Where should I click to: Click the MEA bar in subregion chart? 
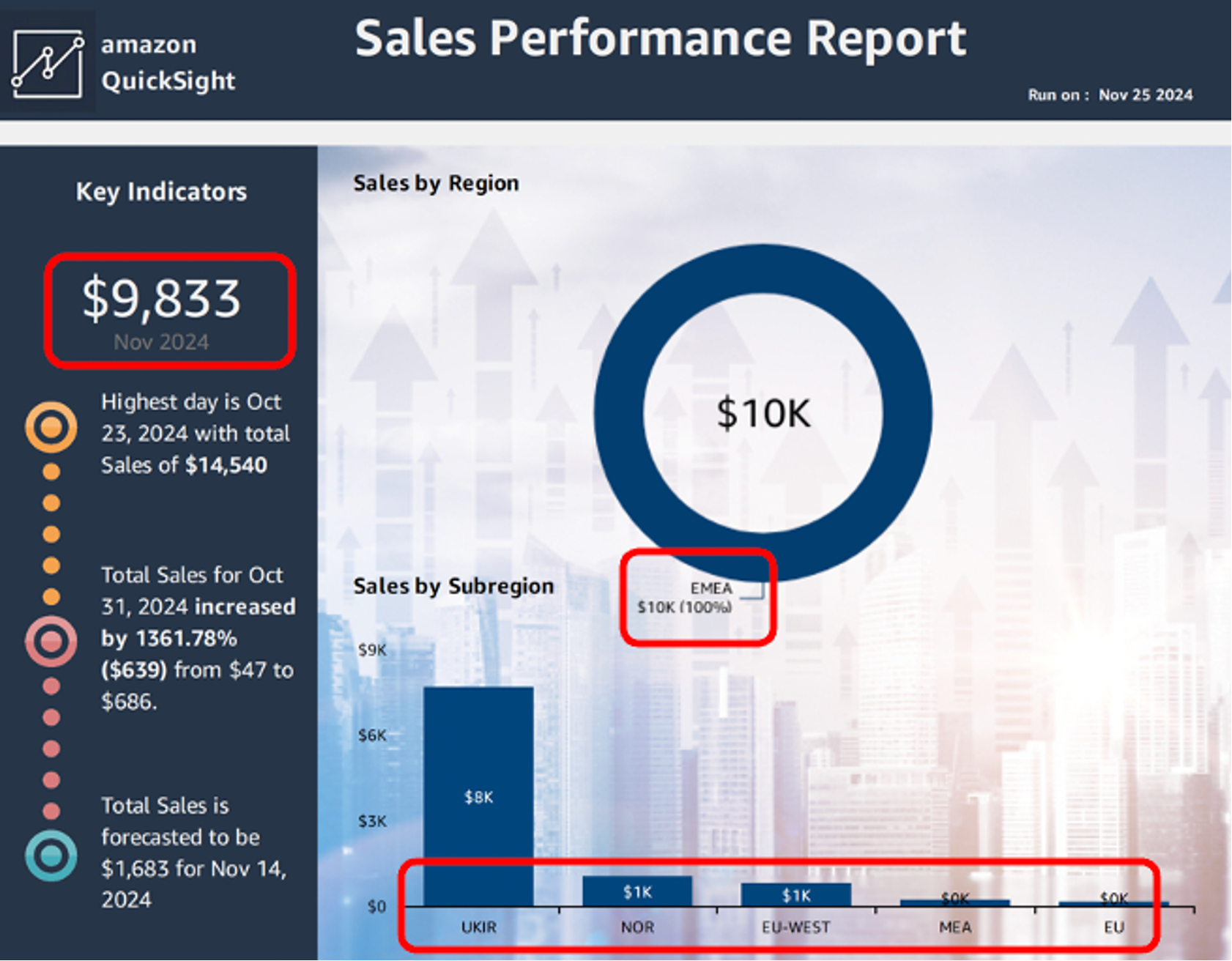pyautogui.click(x=955, y=902)
